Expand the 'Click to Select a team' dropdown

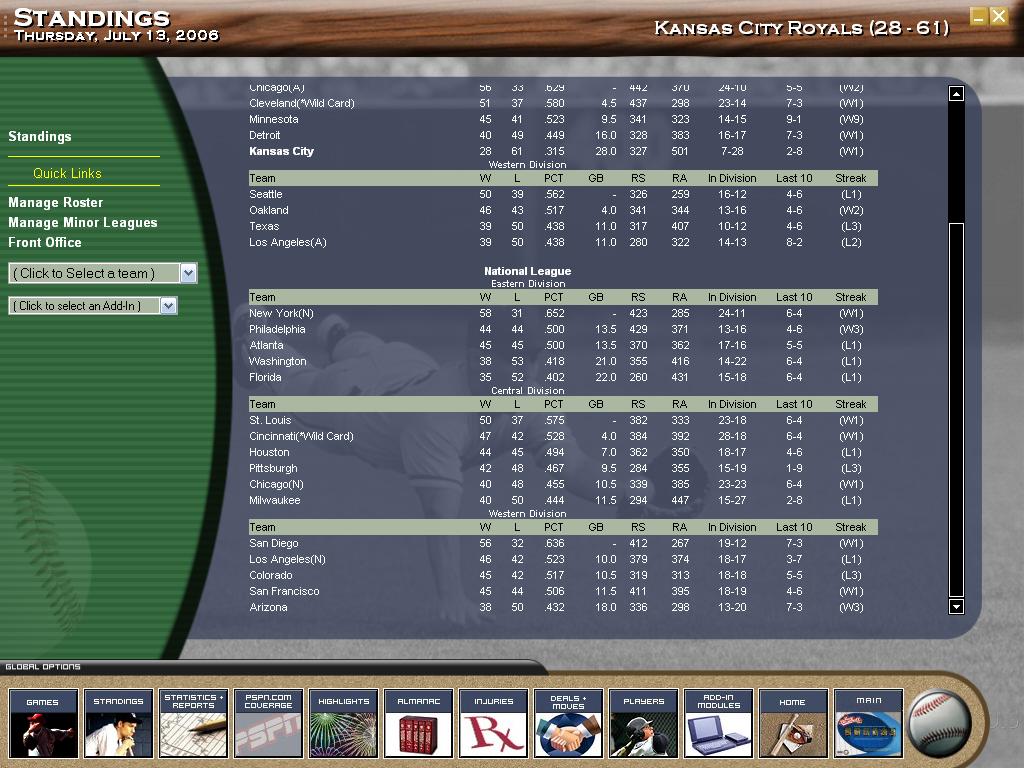click(188, 273)
